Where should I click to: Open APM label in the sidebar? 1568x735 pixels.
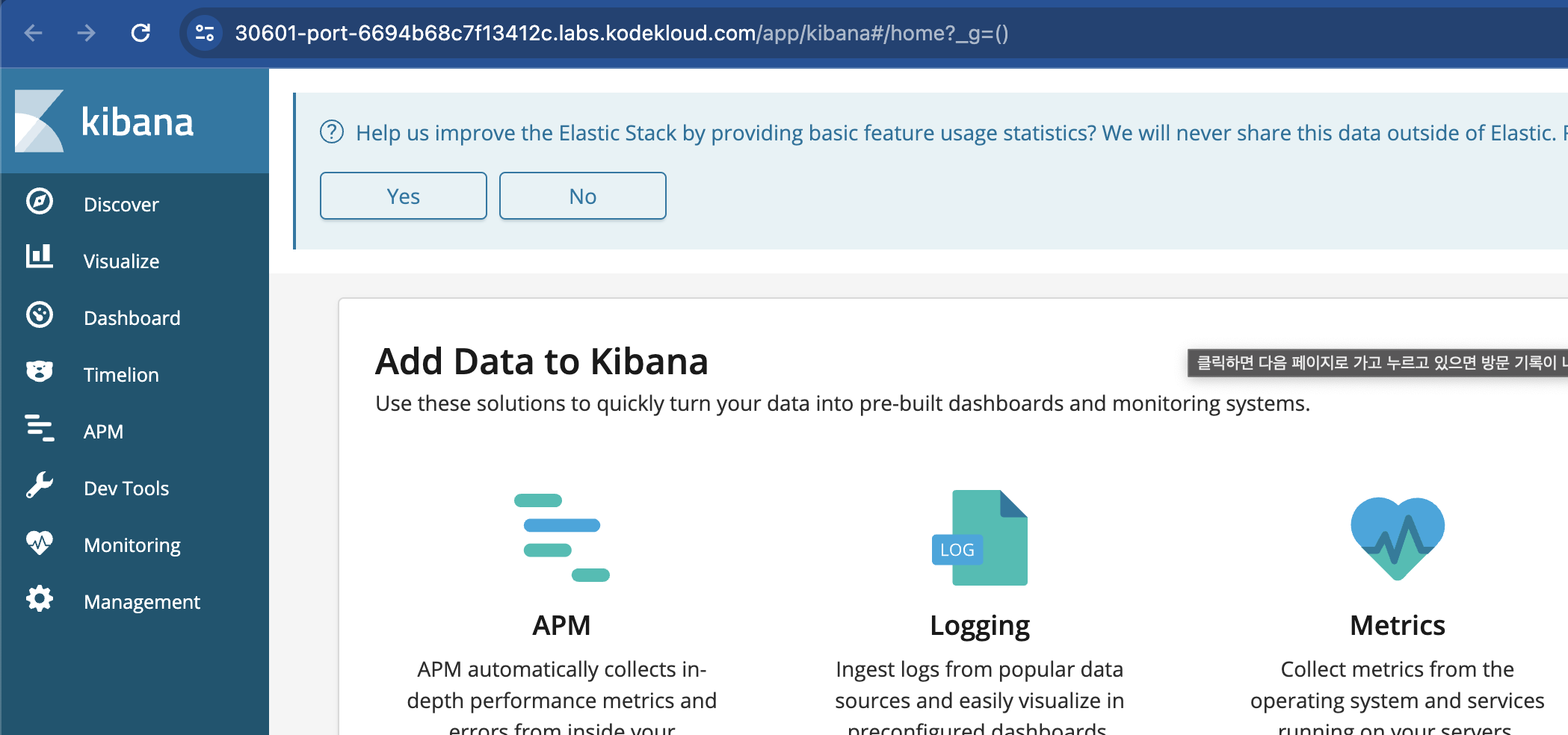tap(103, 432)
